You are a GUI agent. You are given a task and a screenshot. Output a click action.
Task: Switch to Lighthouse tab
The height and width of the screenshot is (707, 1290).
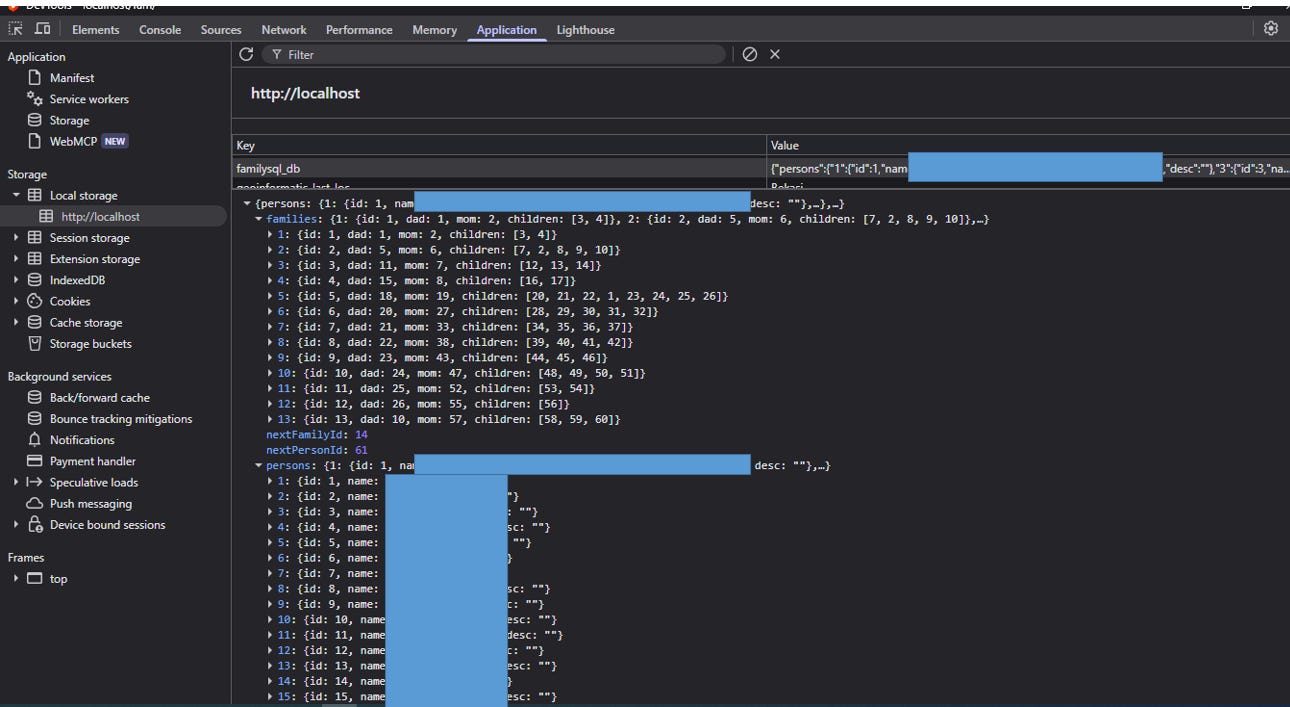pos(585,30)
